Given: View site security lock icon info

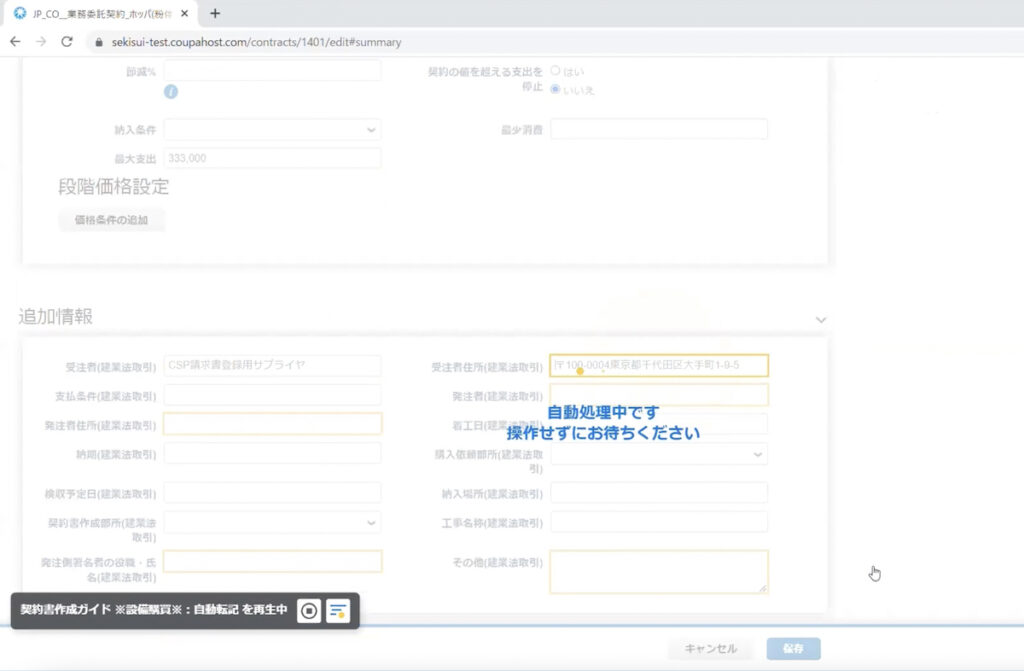Looking at the screenshot, I should [x=98, y=42].
